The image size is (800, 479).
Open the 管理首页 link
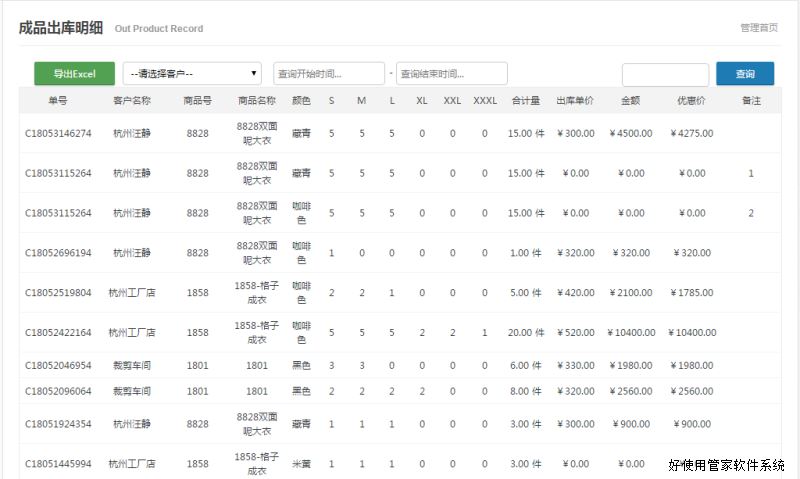click(759, 27)
